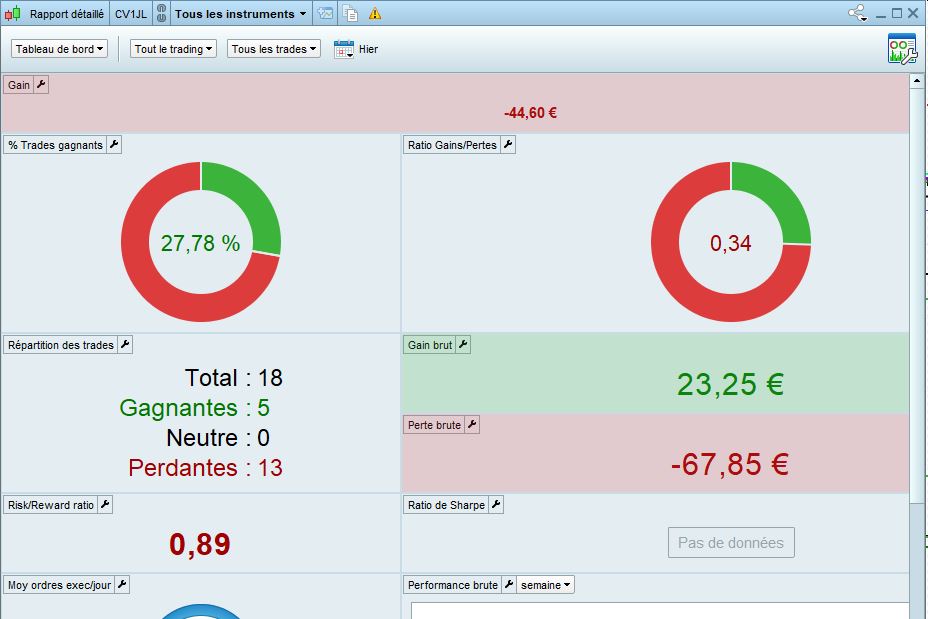Click the Ratio Gains/Pertes widget label
This screenshot has width=928, height=619.
452,145
